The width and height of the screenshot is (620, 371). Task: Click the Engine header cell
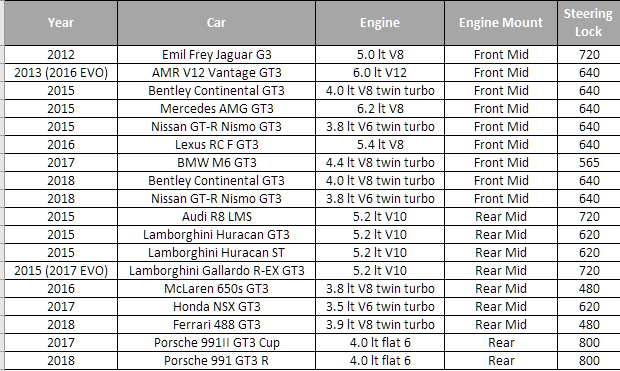click(380, 23)
